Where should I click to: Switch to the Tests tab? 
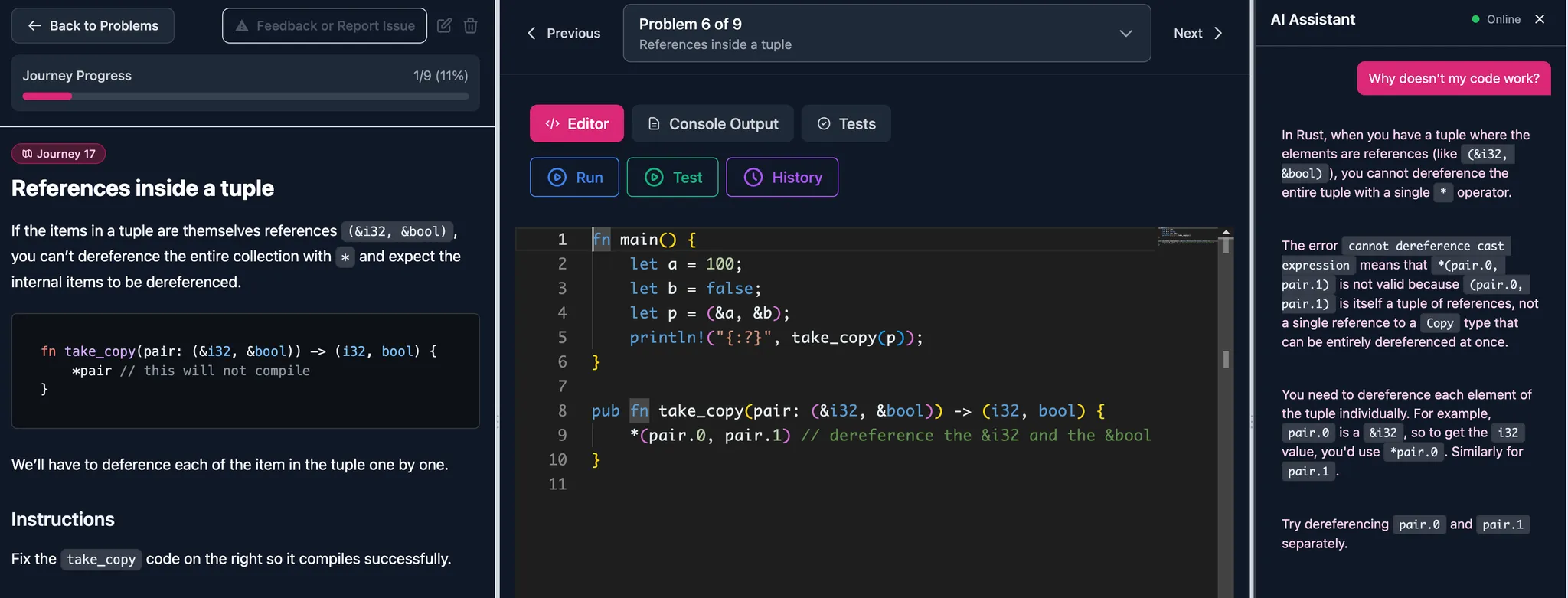click(846, 123)
